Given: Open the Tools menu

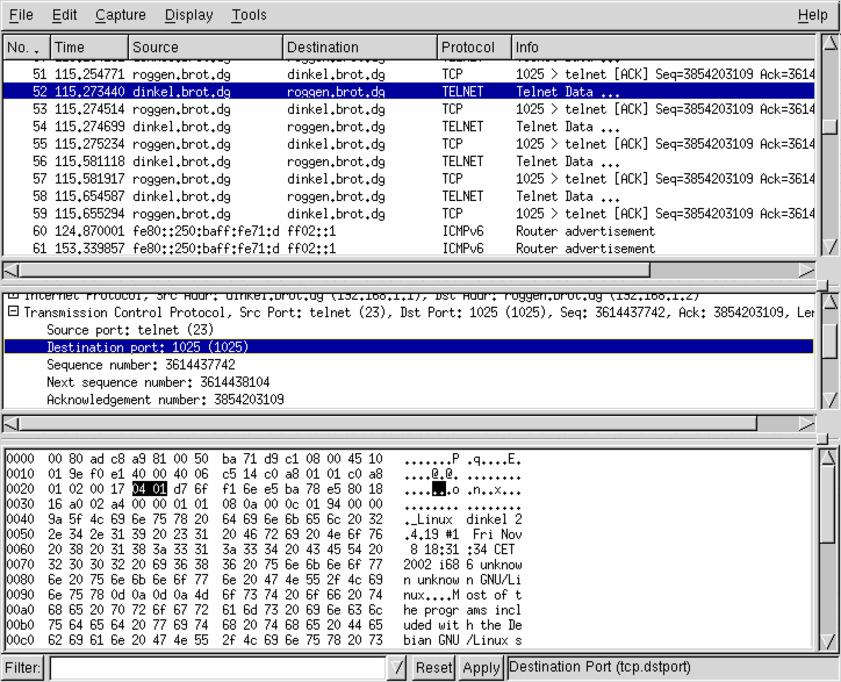Looking at the screenshot, I should click(x=248, y=15).
